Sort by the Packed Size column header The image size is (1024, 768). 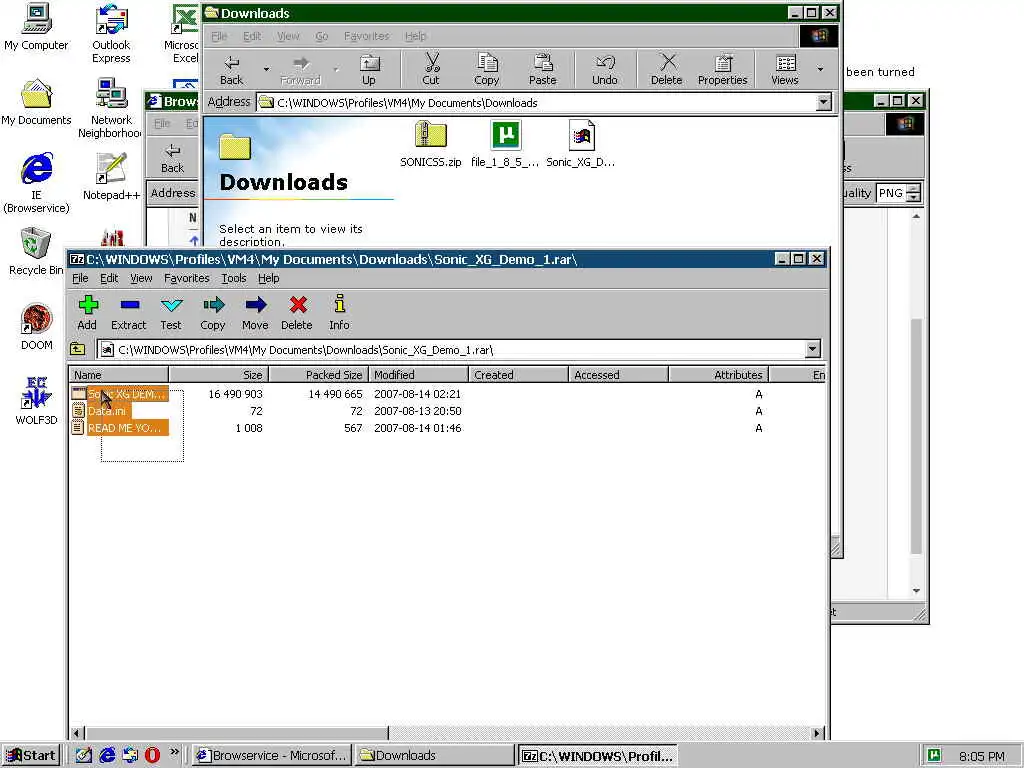click(x=319, y=375)
